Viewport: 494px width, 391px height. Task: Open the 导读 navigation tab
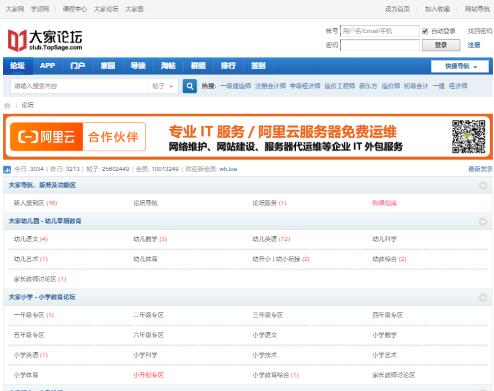(138, 66)
